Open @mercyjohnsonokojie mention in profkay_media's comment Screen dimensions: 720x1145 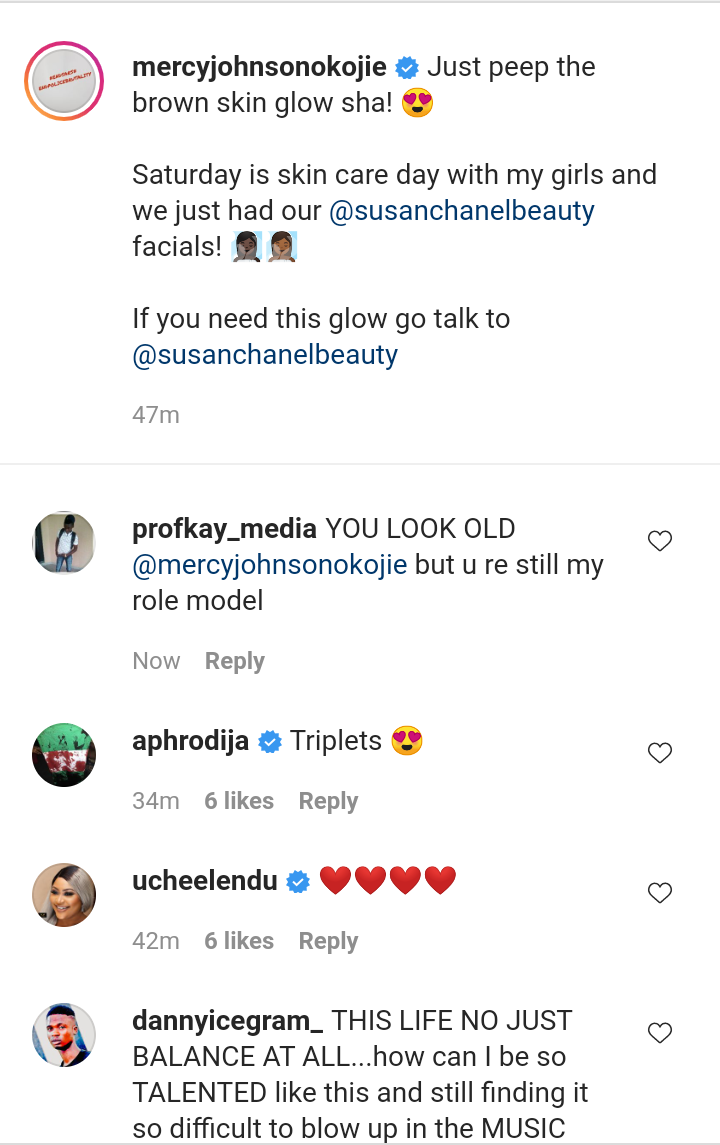coord(270,565)
